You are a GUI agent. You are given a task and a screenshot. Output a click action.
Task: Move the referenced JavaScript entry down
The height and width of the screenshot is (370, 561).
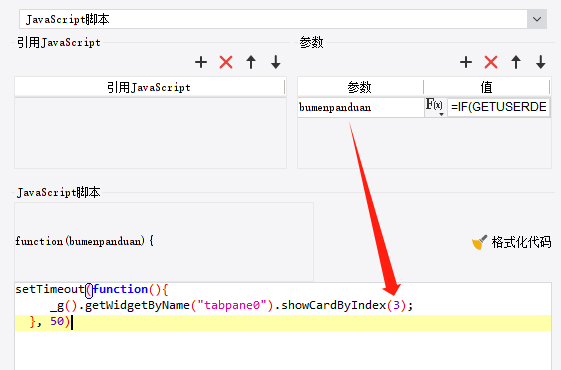pyautogui.click(x=275, y=62)
